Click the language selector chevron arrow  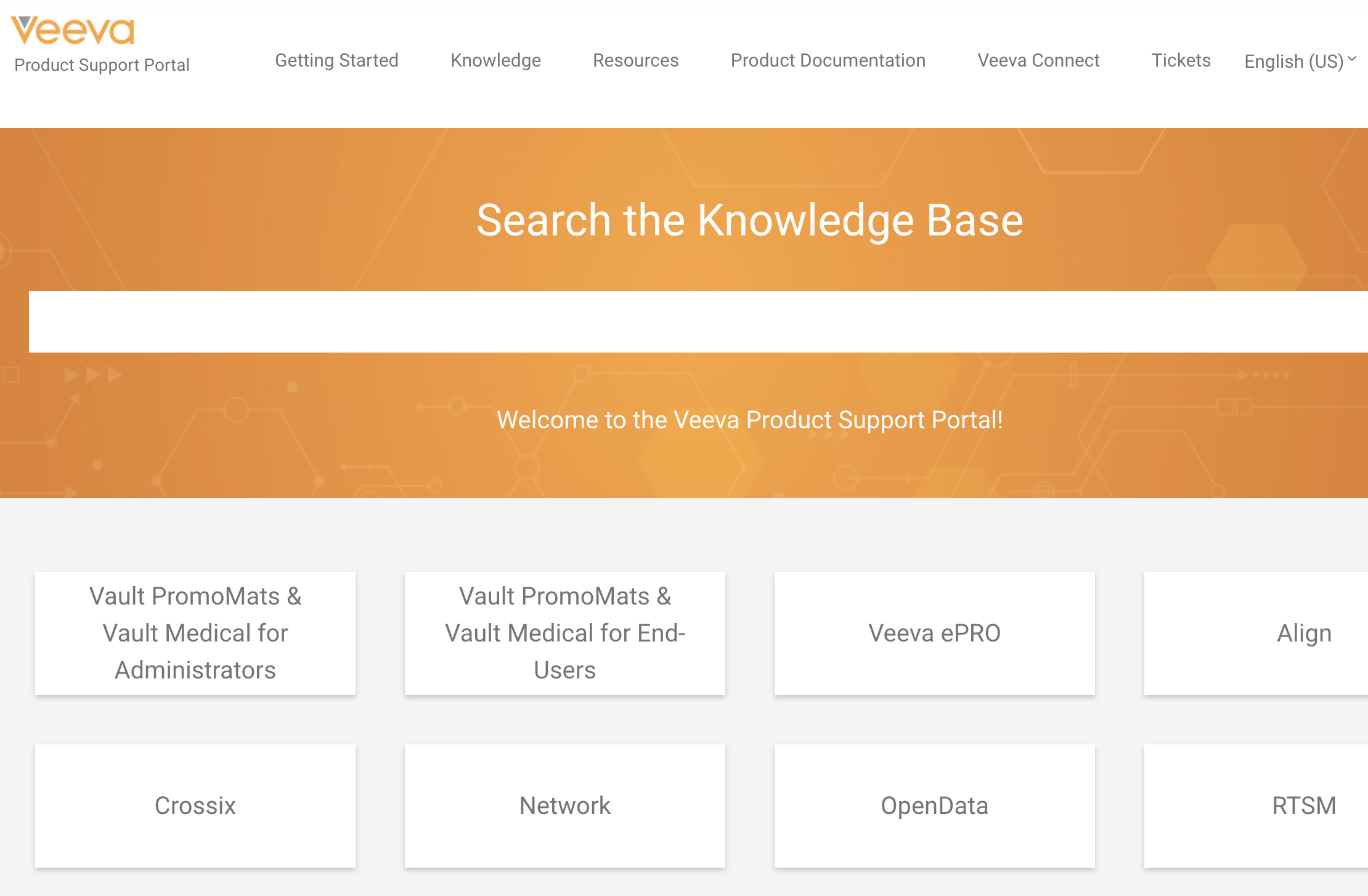[x=1352, y=59]
